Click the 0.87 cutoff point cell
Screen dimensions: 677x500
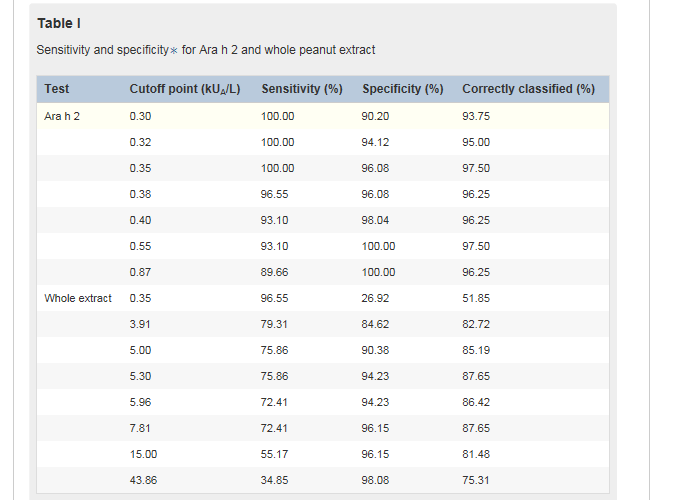pyautogui.click(x=141, y=272)
